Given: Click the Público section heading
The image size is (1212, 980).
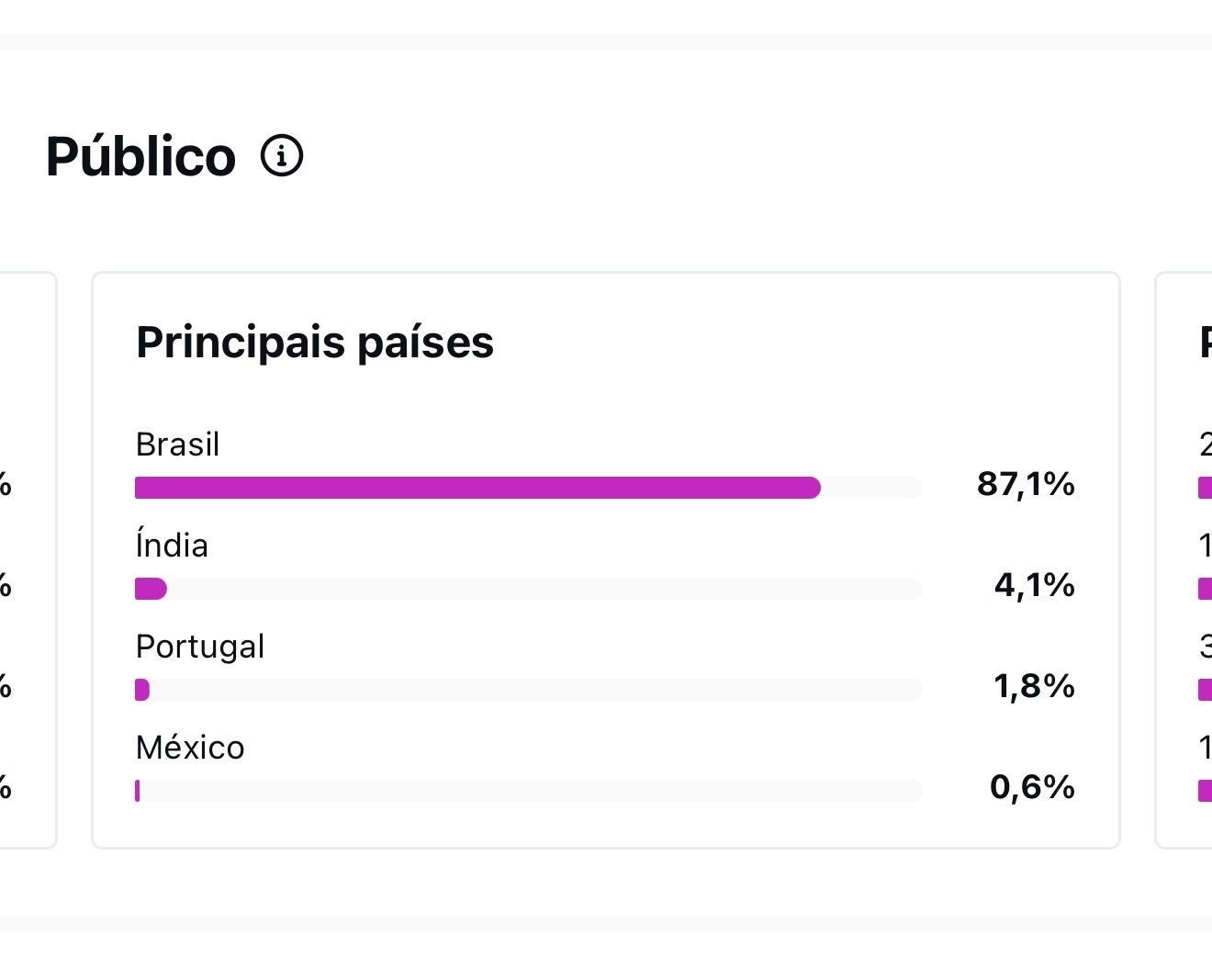Looking at the screenshot, I should tap(140, 156).
